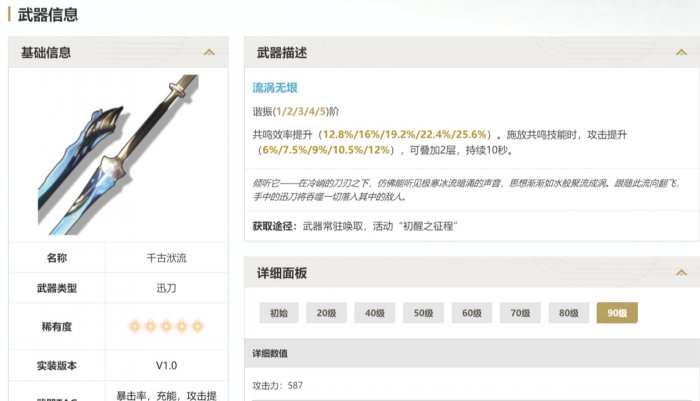
Task: Click the V1.0 version value
Action: coord(167,365)
